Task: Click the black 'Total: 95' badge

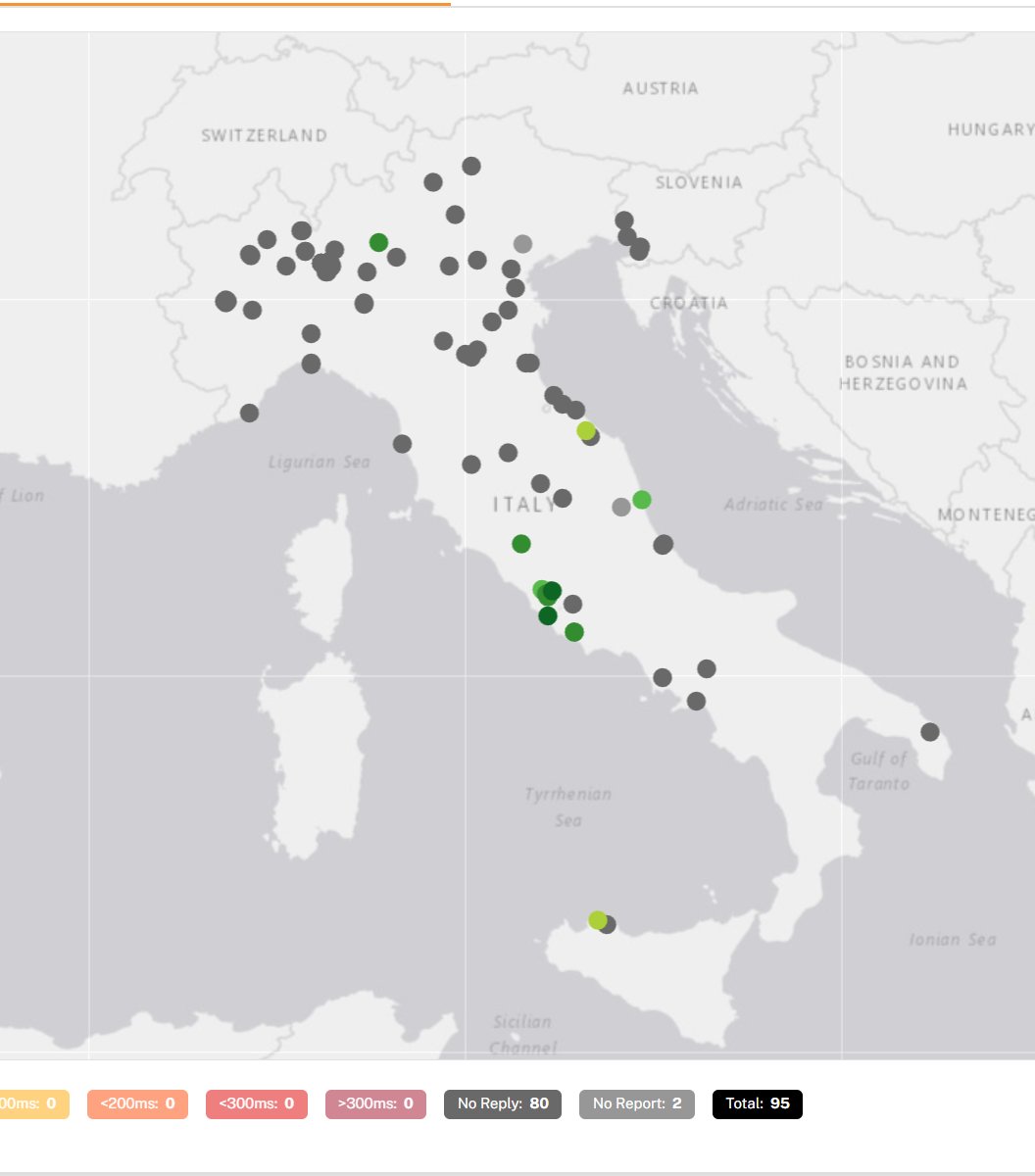Action: click(758, 1103)
